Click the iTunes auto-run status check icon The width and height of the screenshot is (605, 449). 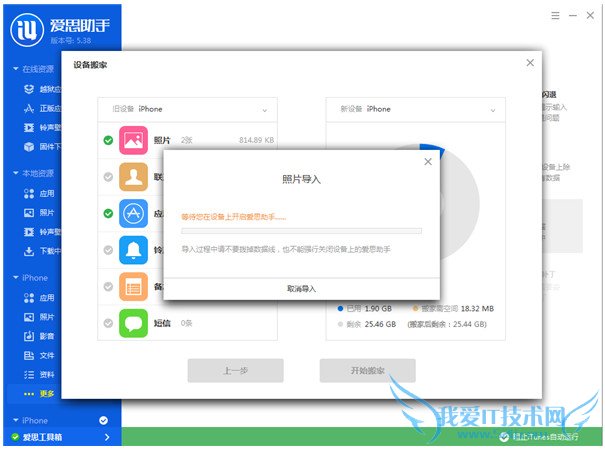click(504, 437)
